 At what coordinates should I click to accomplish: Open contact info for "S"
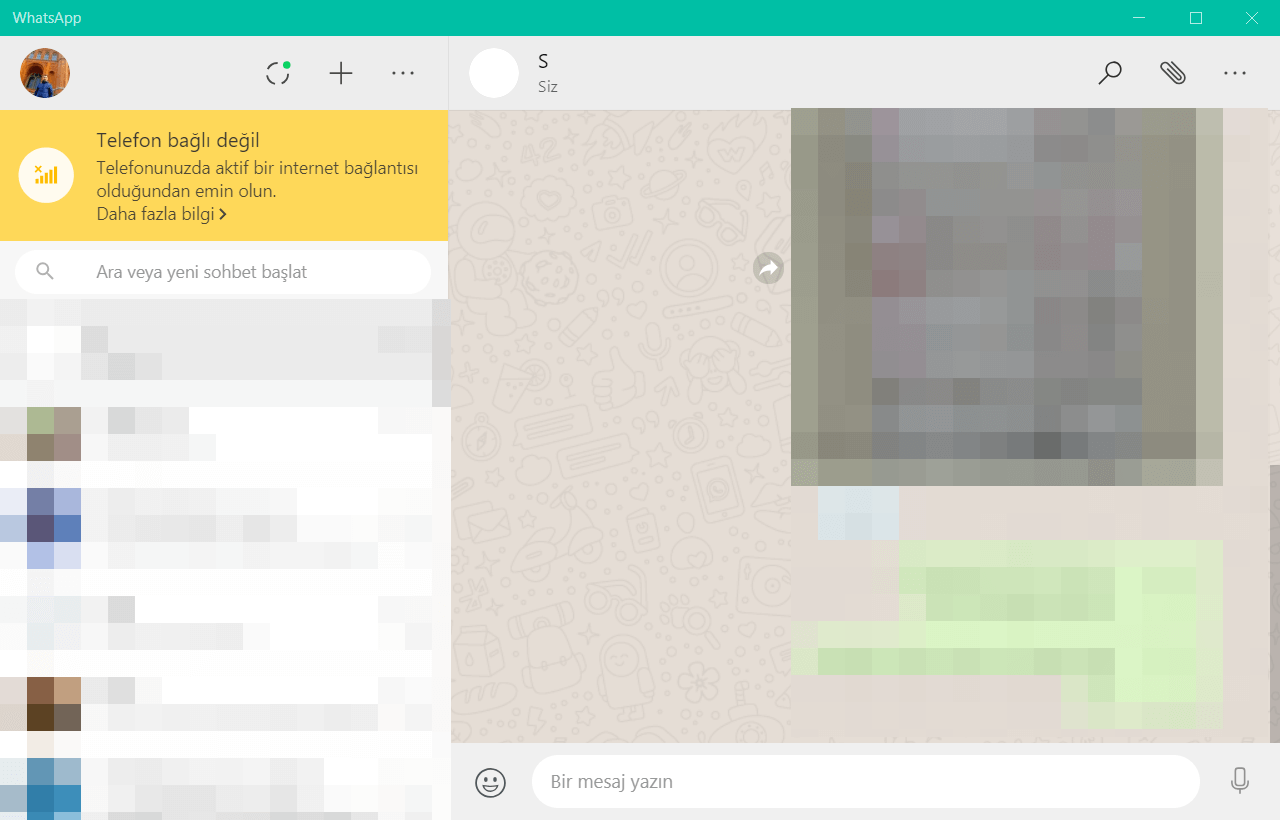coord(543,63)
